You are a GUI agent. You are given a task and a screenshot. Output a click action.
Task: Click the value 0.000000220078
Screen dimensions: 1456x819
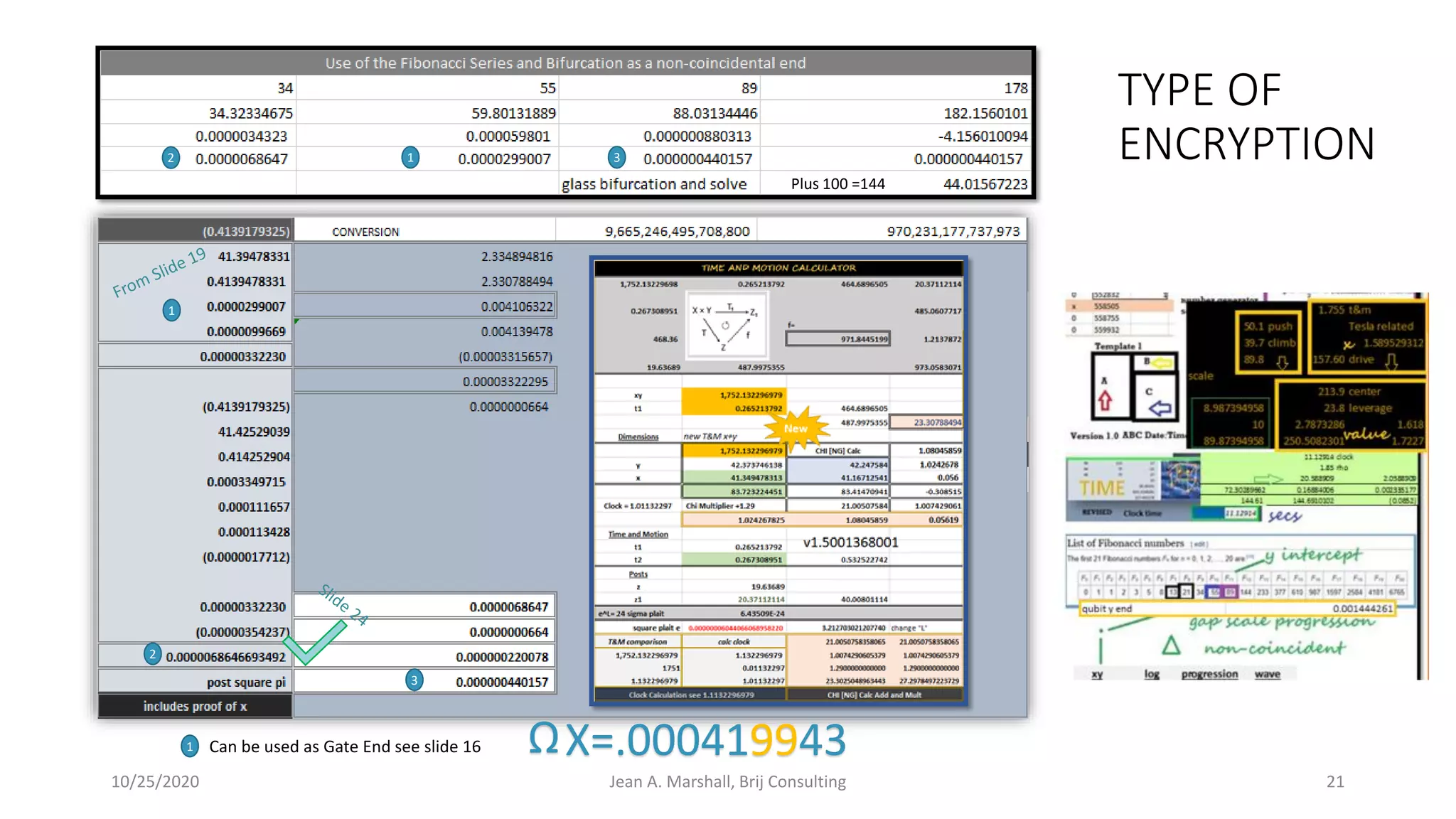coord(502,658)
